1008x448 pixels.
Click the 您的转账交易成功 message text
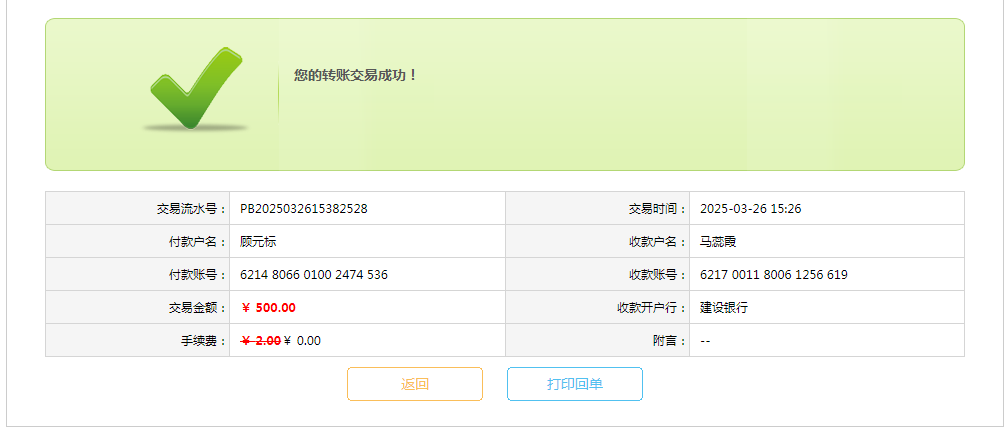[356, 75]
